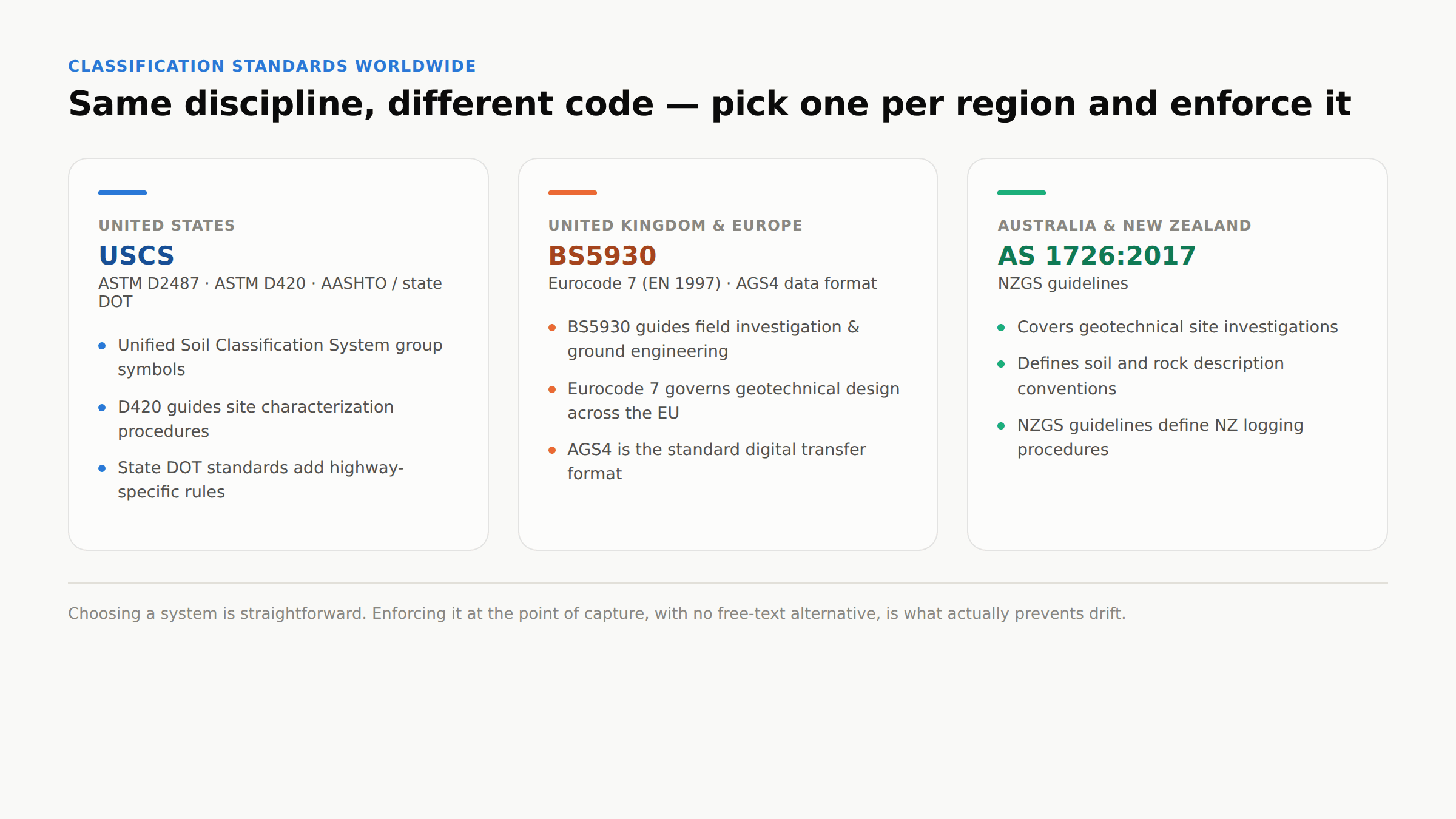The width and height of the screenshot is (1456, 819).
Task: Click the orange bullet for Eurocode 7 governs
Action: coord(552,389)
